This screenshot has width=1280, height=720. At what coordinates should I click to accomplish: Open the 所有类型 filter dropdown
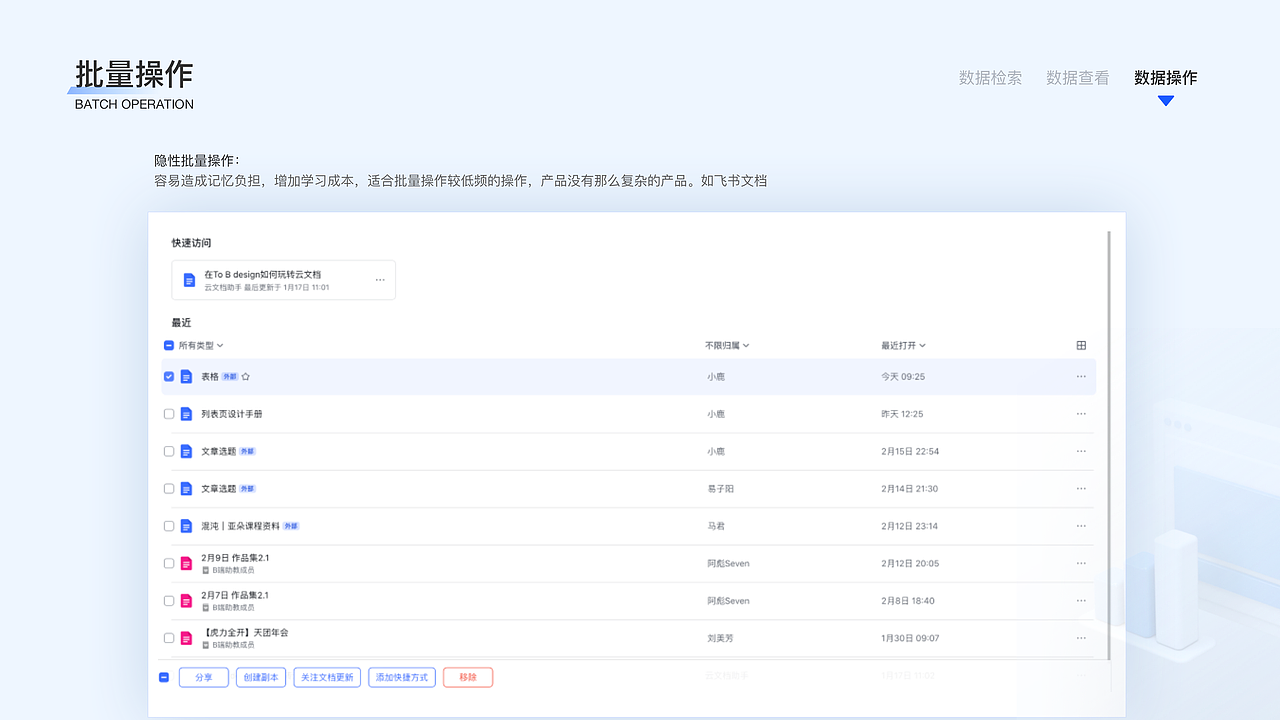click(x=196, y=344)
